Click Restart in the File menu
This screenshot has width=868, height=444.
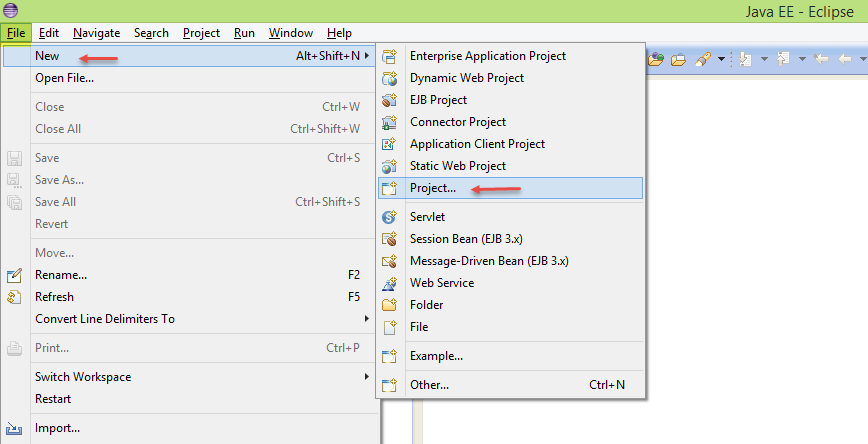tap(53, 399)
